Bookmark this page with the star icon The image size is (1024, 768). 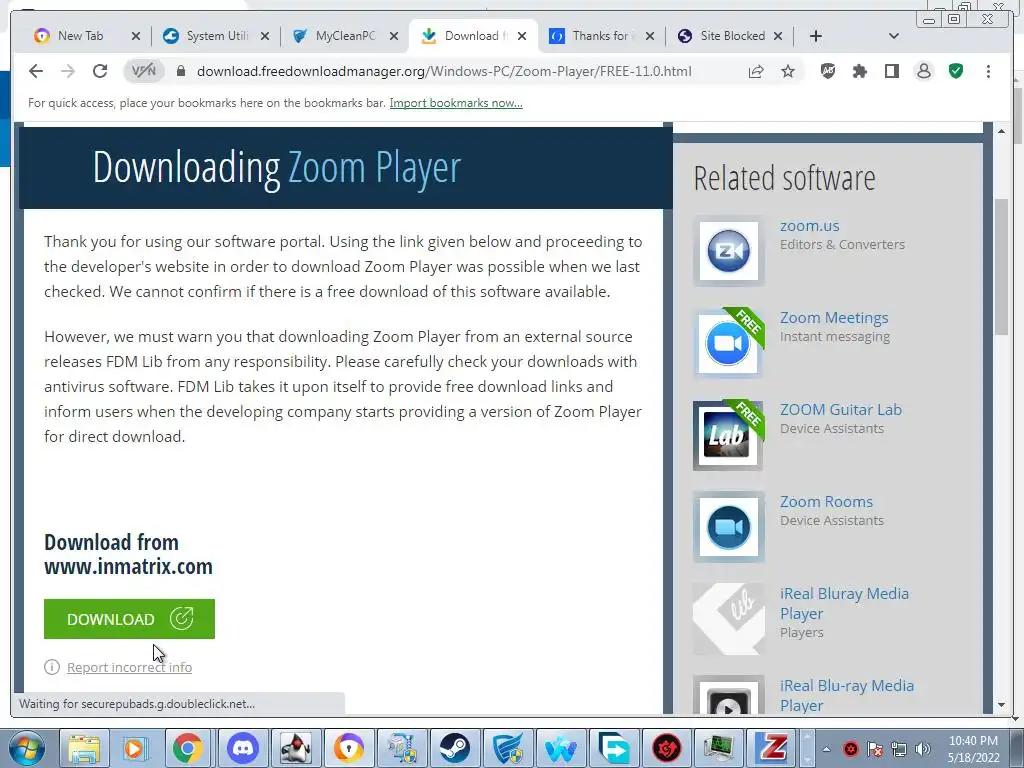tap(788, 71)
